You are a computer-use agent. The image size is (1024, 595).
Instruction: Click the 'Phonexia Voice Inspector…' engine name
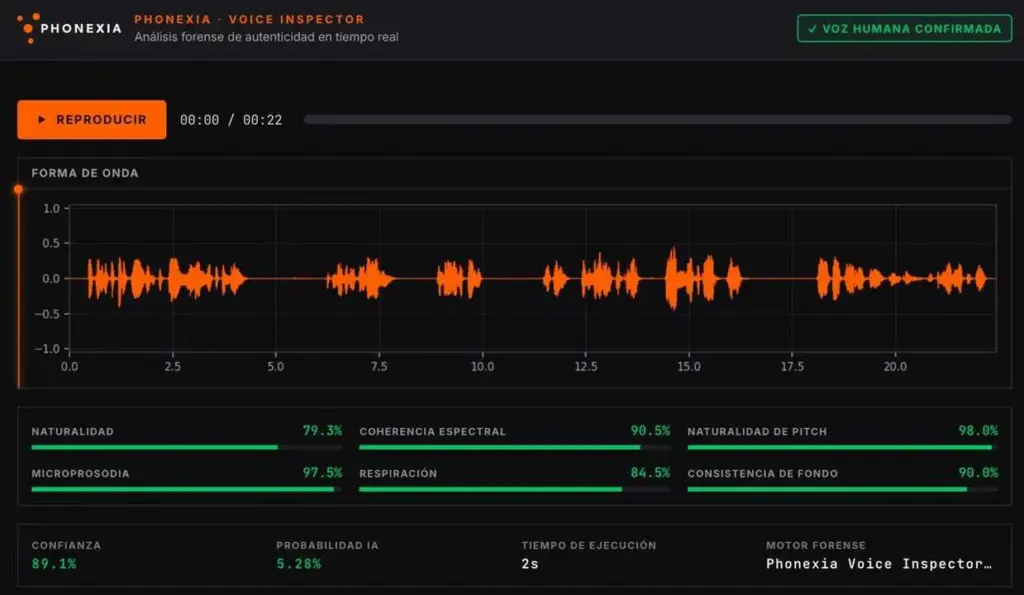[x=879, y=564]
